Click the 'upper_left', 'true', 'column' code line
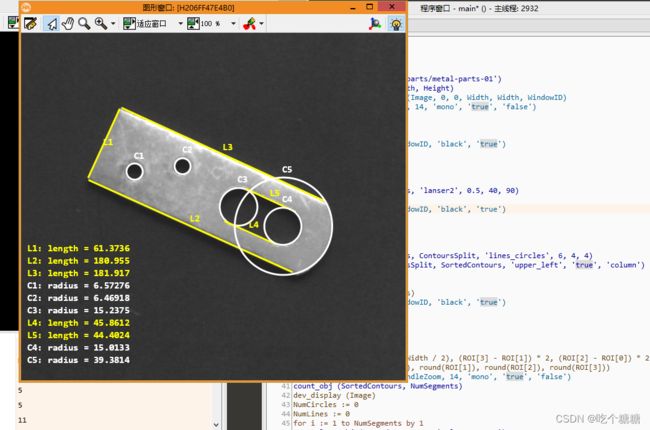 coord(526,265)
